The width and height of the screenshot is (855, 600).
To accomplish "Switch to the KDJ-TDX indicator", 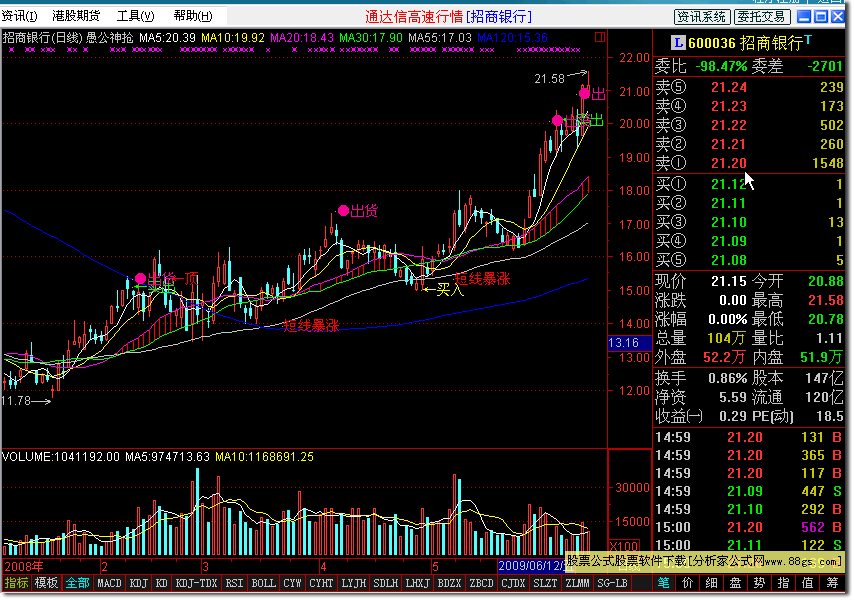I will click(196, 583).
